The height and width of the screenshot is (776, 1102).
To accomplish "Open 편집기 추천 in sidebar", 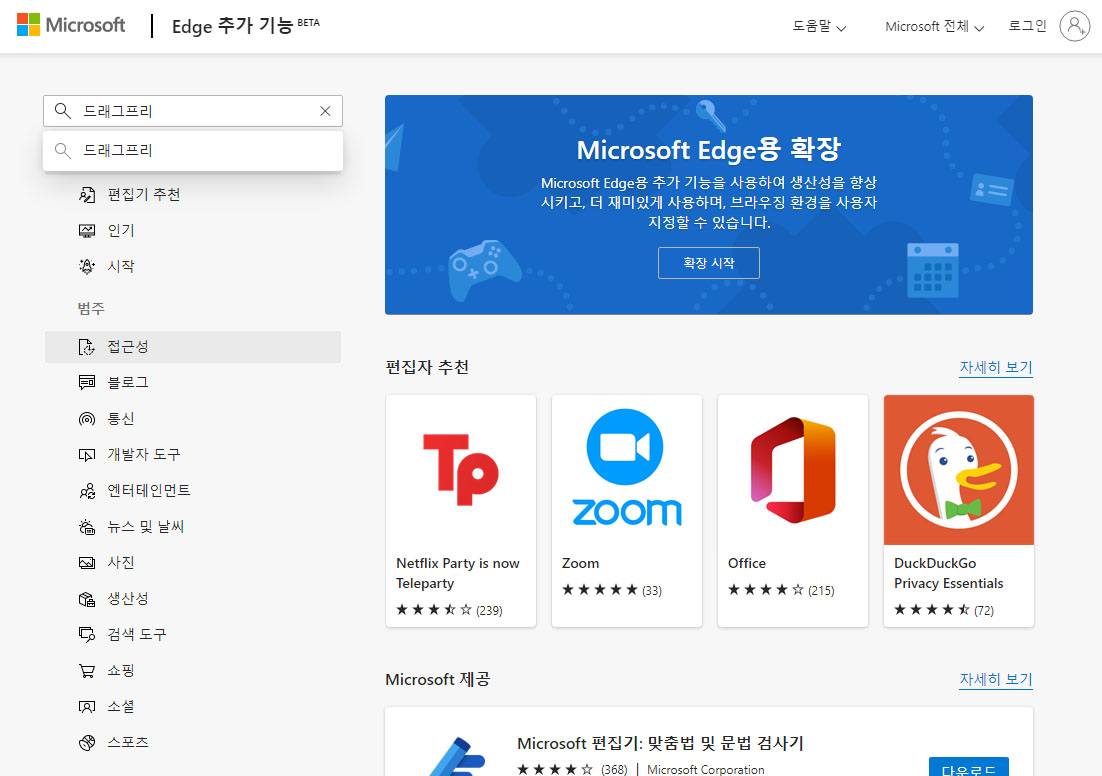I will tap(143, 195).
